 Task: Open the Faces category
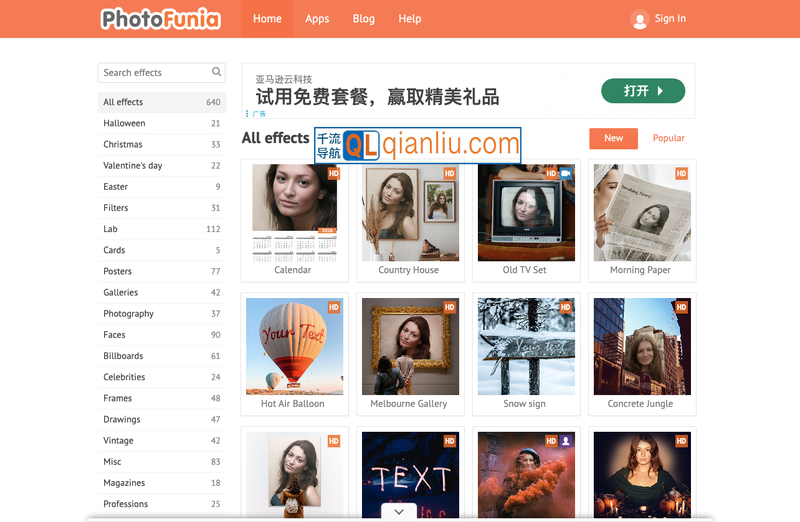click(x=162, y=335)
